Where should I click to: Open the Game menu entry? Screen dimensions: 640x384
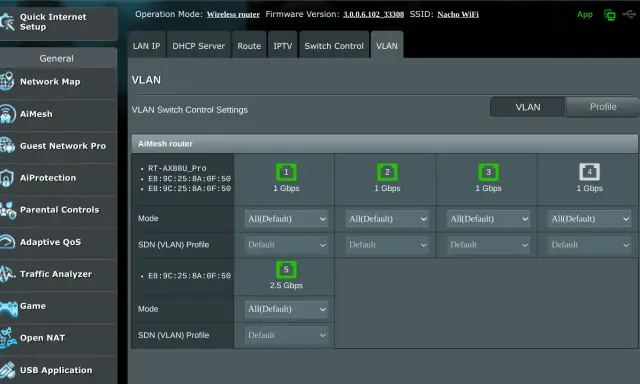point(58,306)
